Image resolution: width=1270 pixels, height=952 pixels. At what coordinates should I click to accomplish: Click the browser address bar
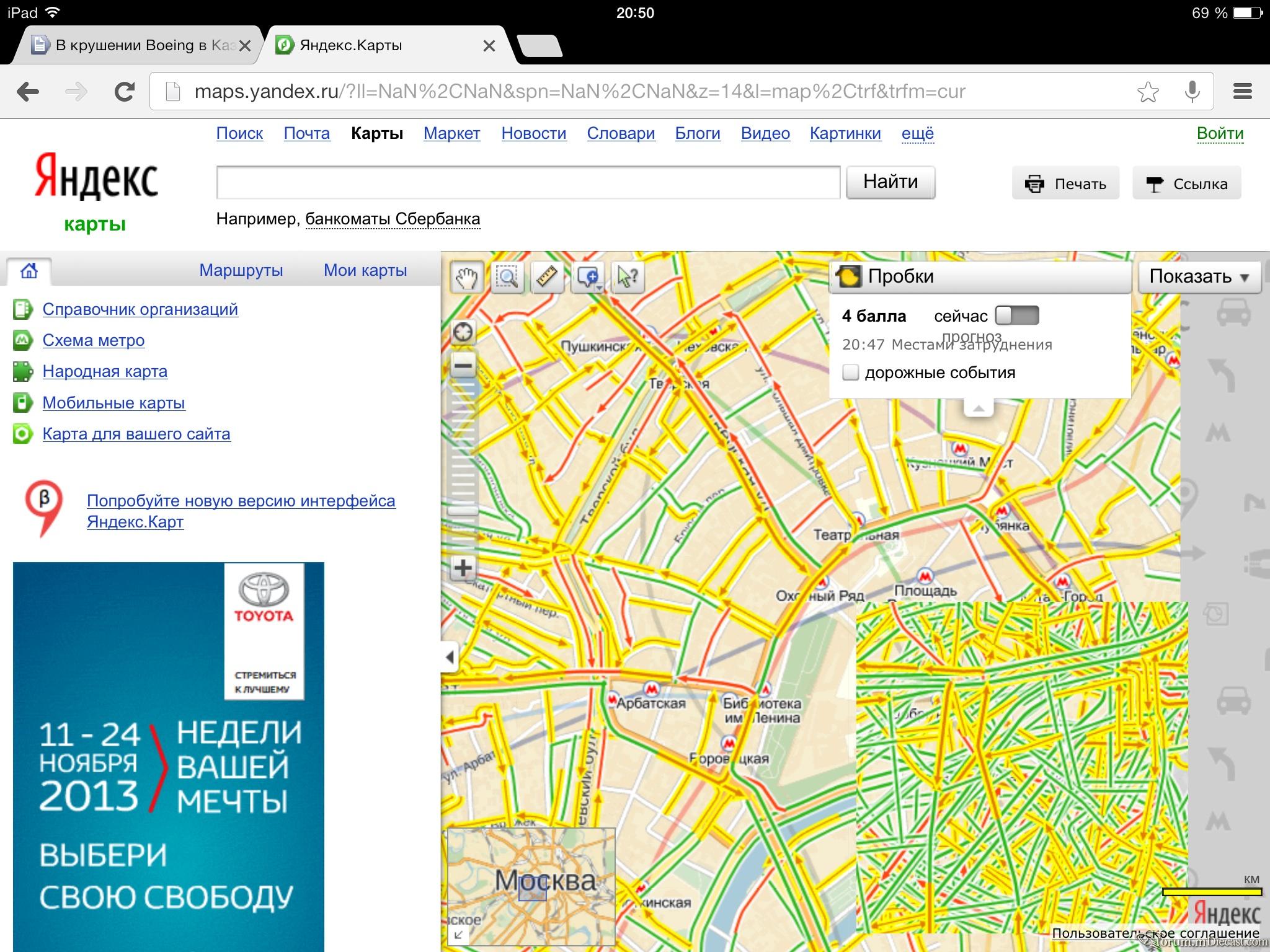coord(645,92)
